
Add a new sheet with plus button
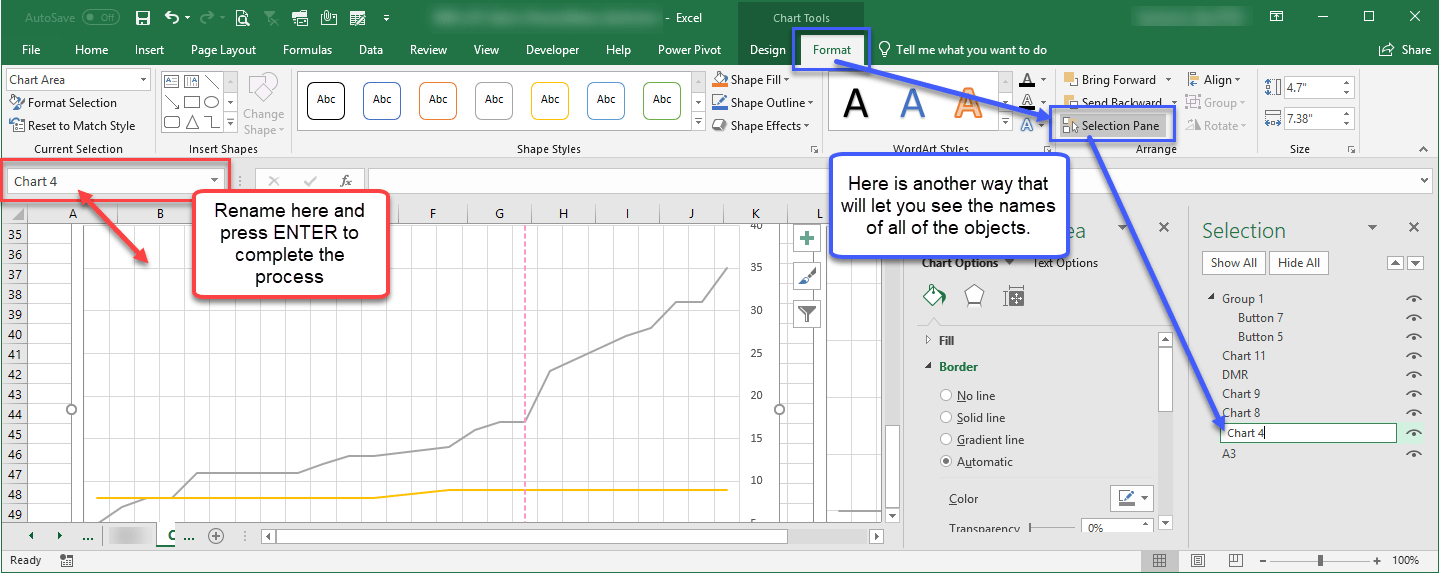[x=215, y=536]
